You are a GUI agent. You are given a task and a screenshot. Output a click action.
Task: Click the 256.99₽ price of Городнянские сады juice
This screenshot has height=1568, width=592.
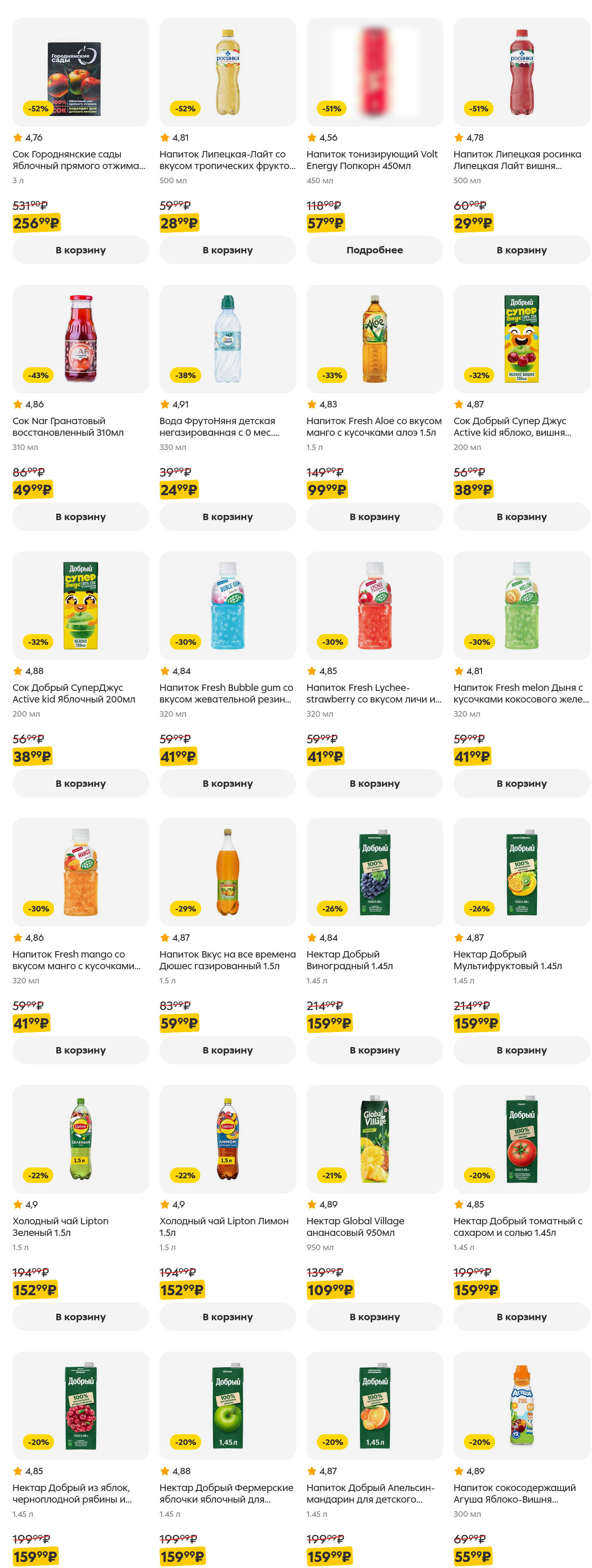[36, 223]
